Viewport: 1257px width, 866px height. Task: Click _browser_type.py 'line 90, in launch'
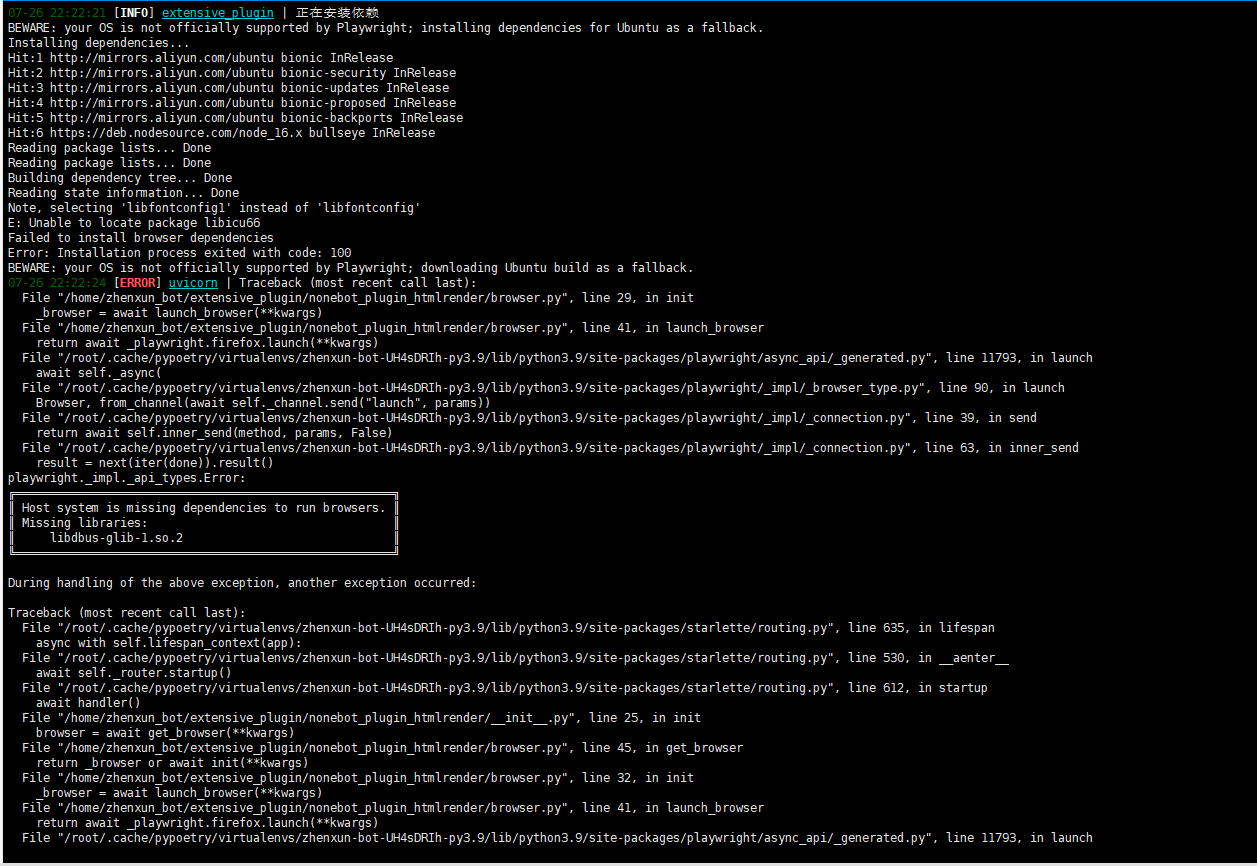click(543, 388)
